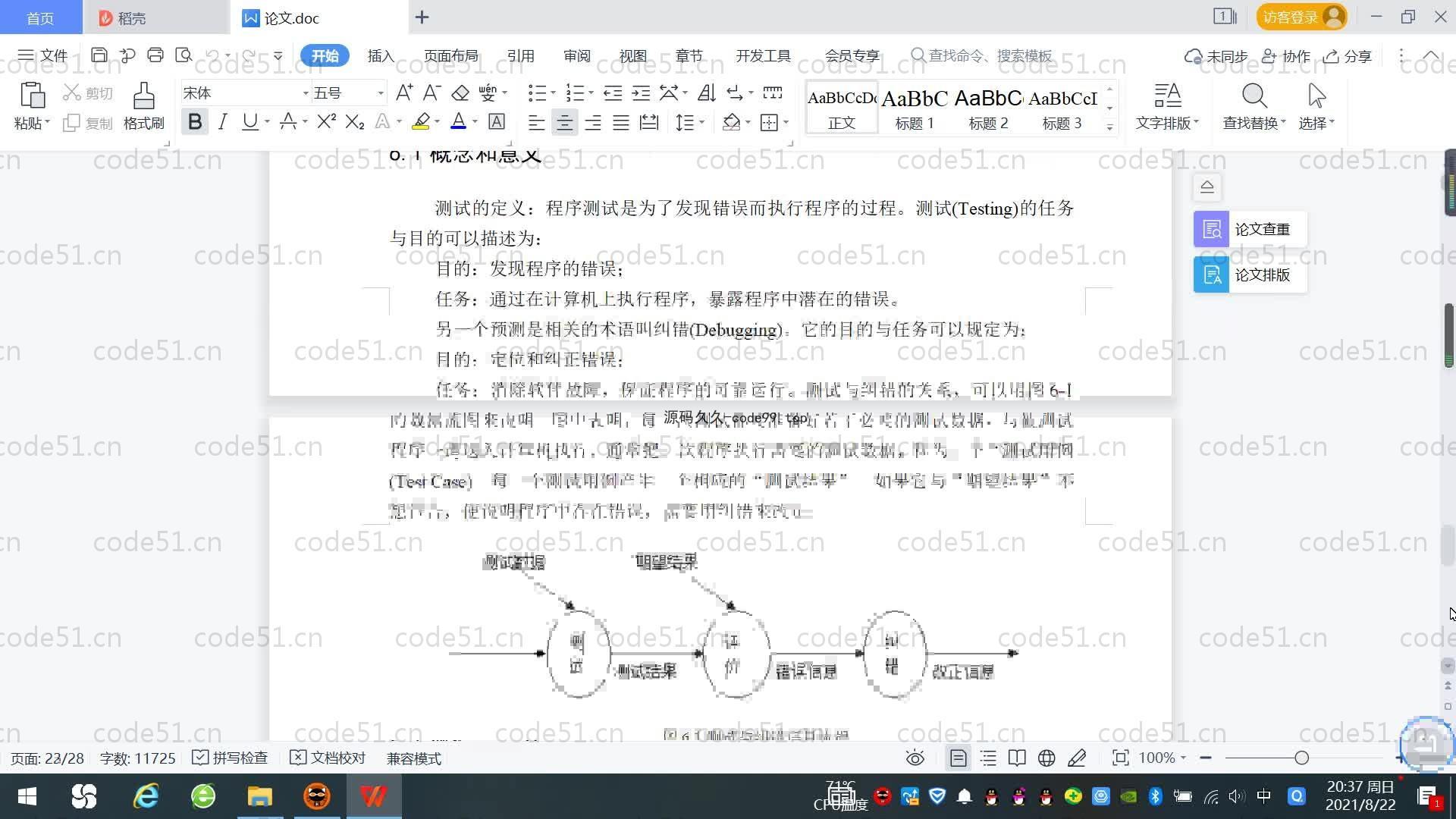Toggle Bold formatting

[x=195, y=121]
